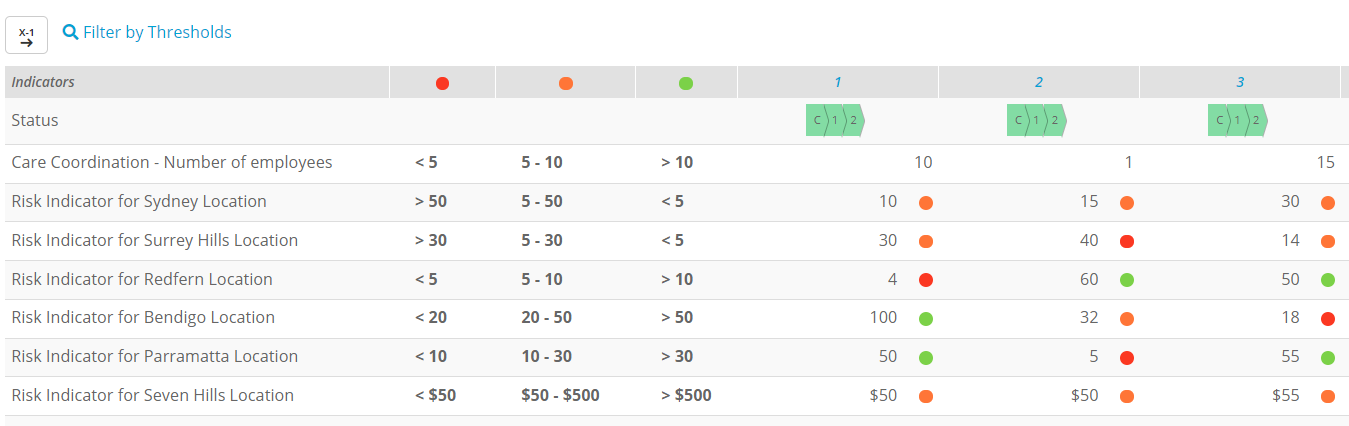Click red dot for Bendigo in column 3
The width and height of the screenshot is (1349, 426).
1328,319
